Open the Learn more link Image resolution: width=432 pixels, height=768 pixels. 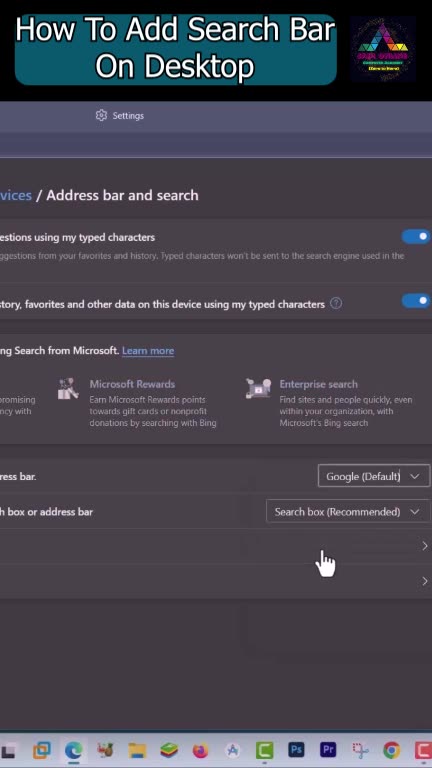pos(148,351)
